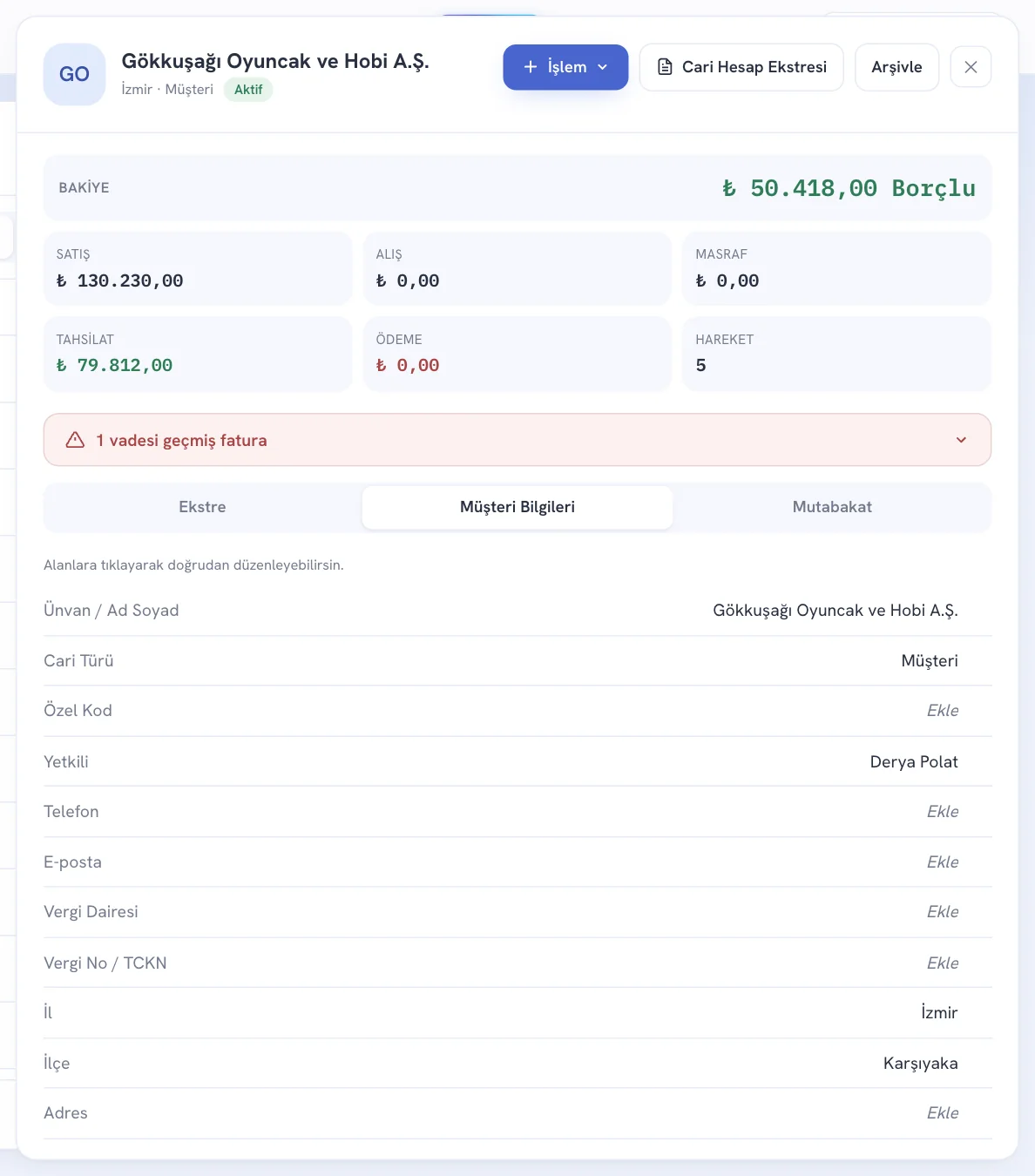Click the Aktif status badge
This screenshot has width=1035, height=1176.
[248, 90]
